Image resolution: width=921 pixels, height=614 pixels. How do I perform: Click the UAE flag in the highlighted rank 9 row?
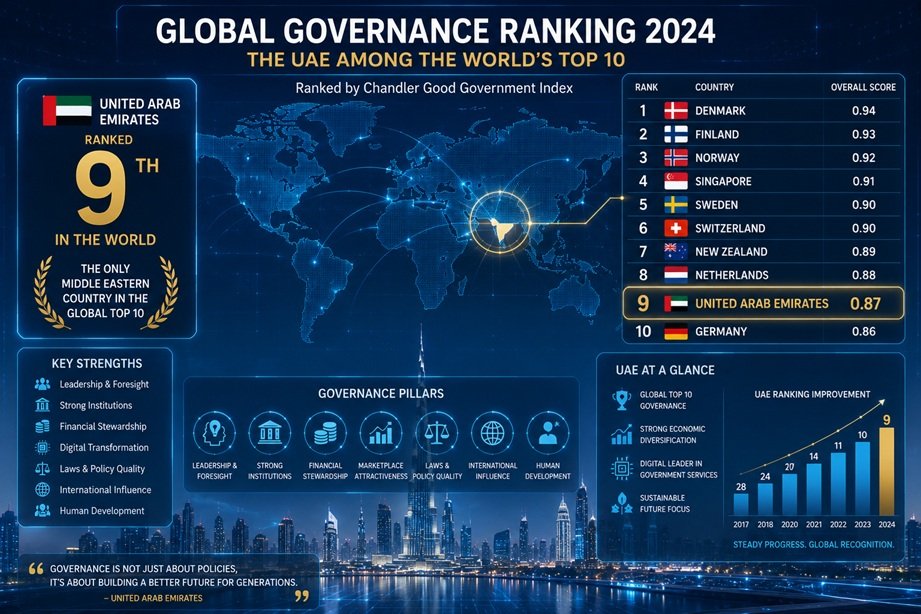[x=675, y=303]
